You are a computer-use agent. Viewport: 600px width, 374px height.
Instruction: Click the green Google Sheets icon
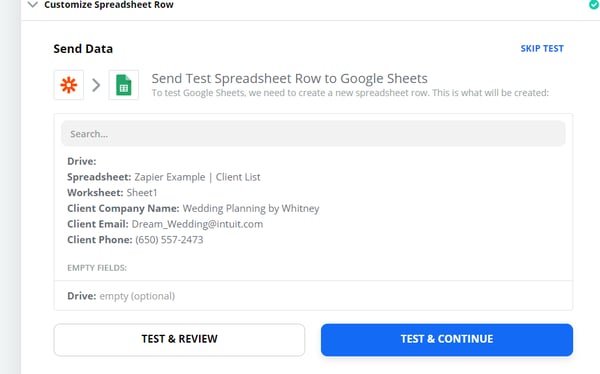124,85
